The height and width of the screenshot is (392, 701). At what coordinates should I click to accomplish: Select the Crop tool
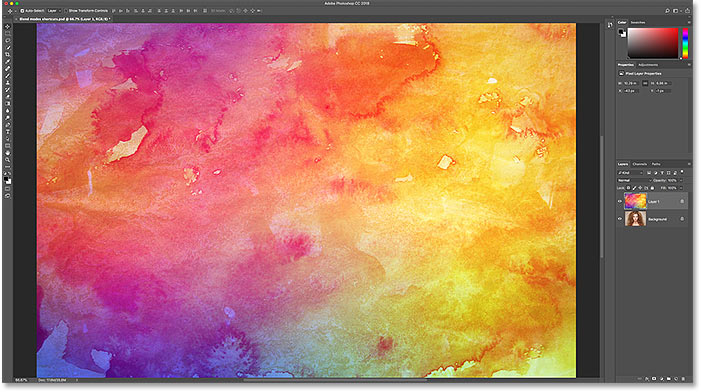[8, 55]
